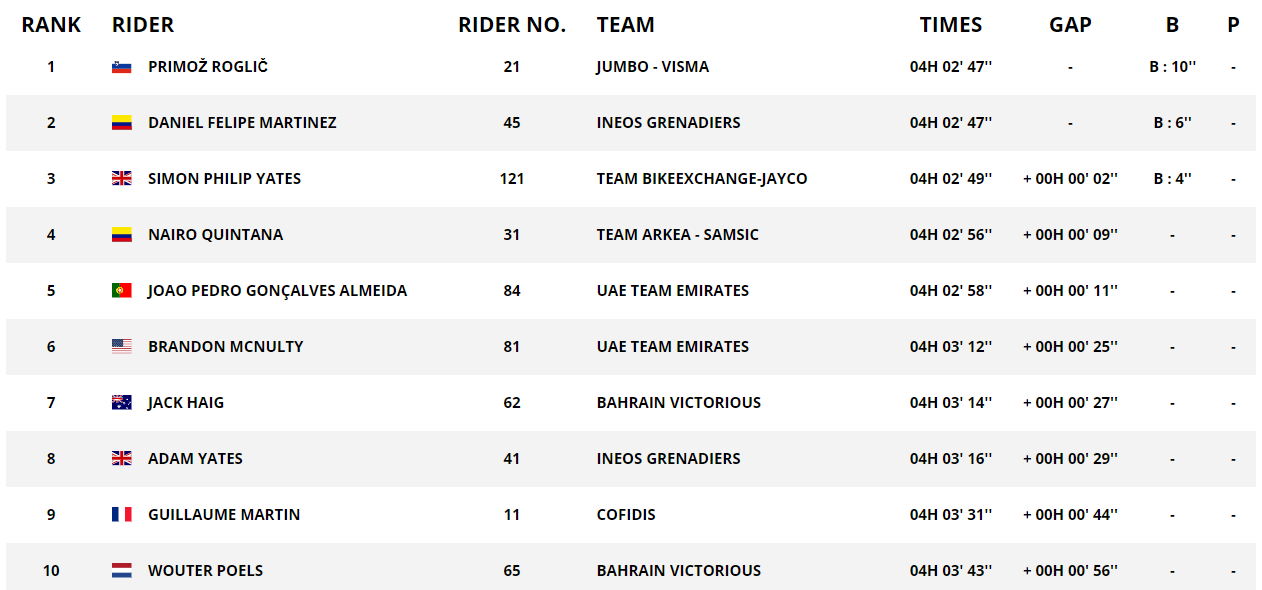
Task: Click the RANK column header
Action: [51, 25]
